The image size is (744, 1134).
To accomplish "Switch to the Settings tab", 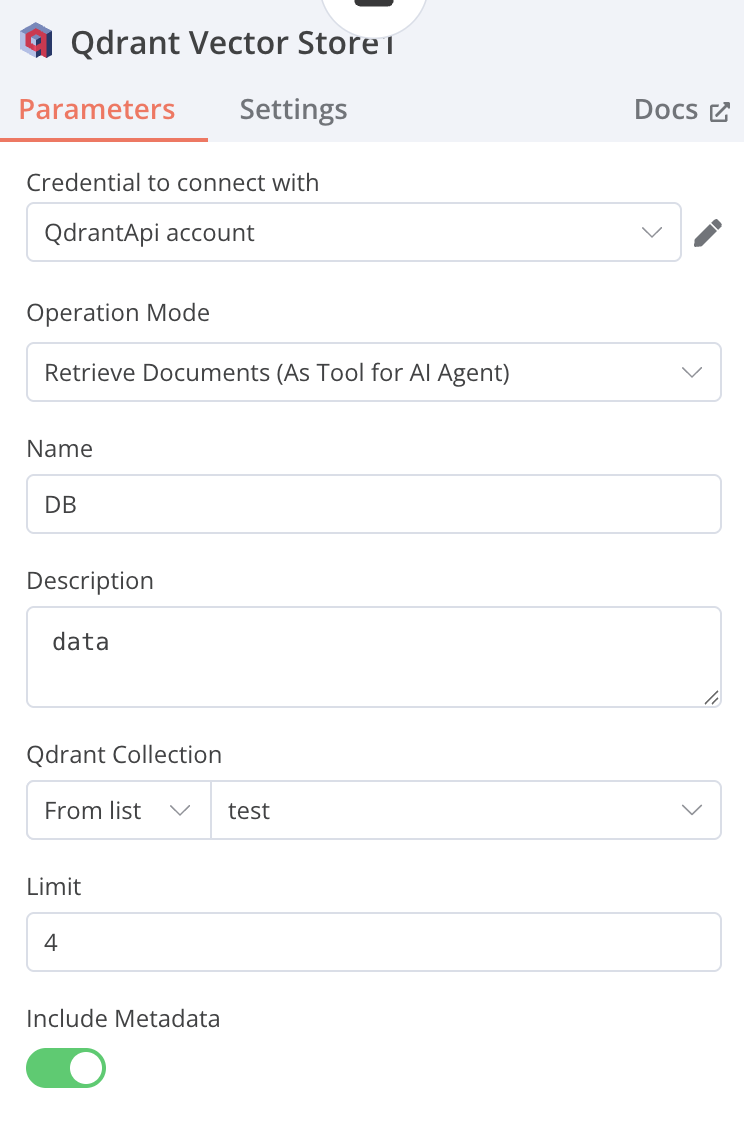I will point(293,110).
